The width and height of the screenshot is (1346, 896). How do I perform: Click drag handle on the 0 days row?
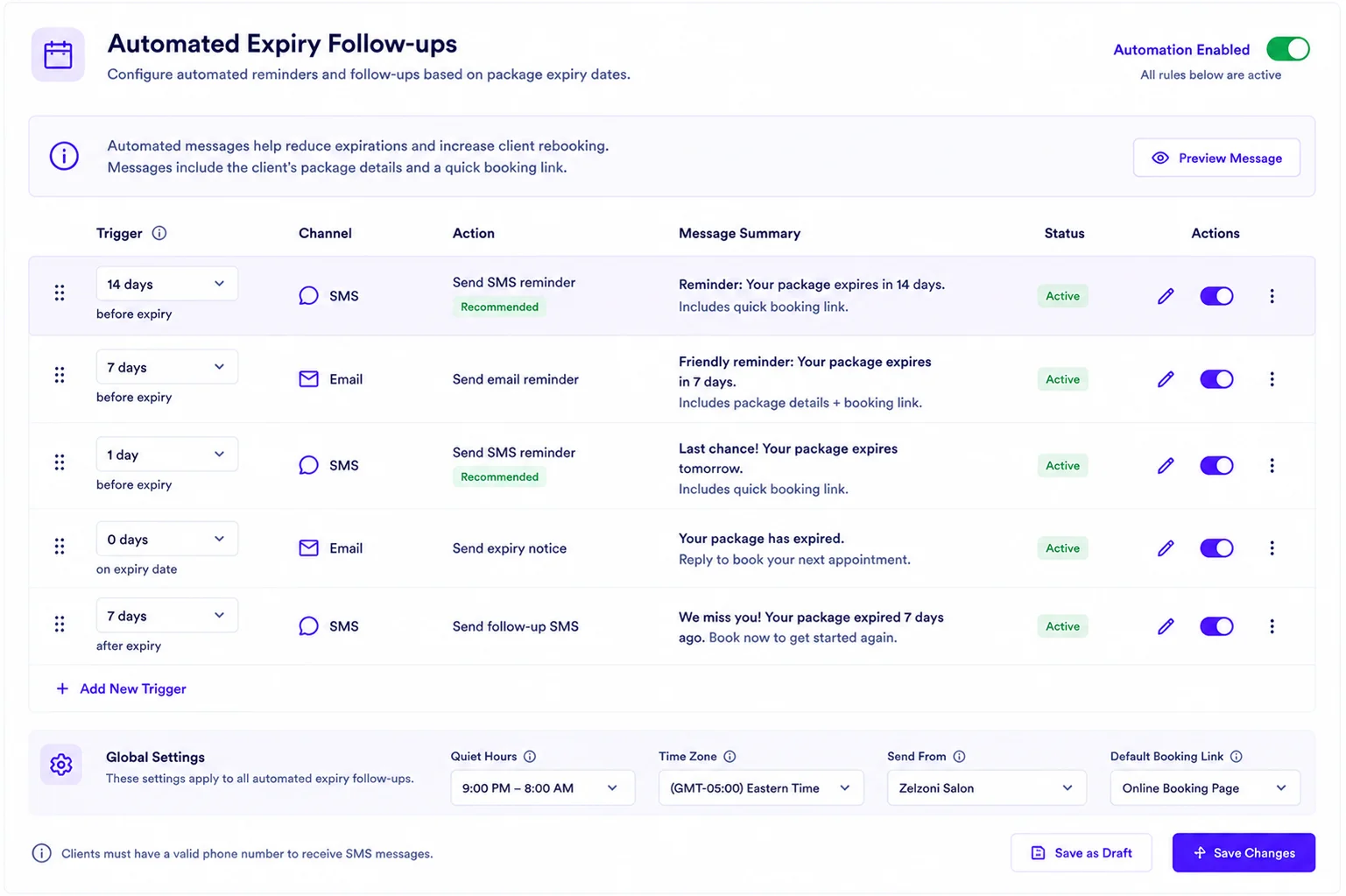point(60,547)
